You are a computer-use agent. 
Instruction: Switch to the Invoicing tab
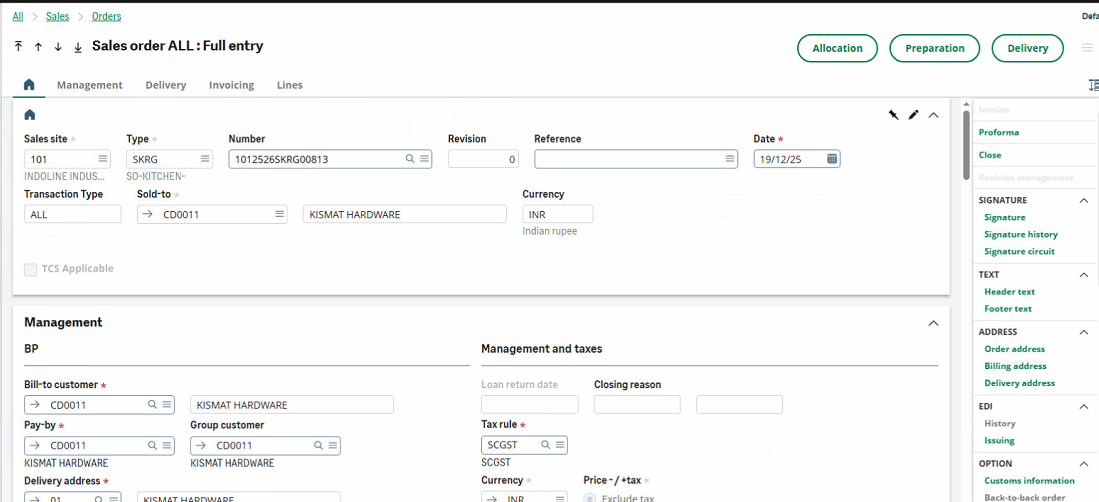(x=231, y=85)
